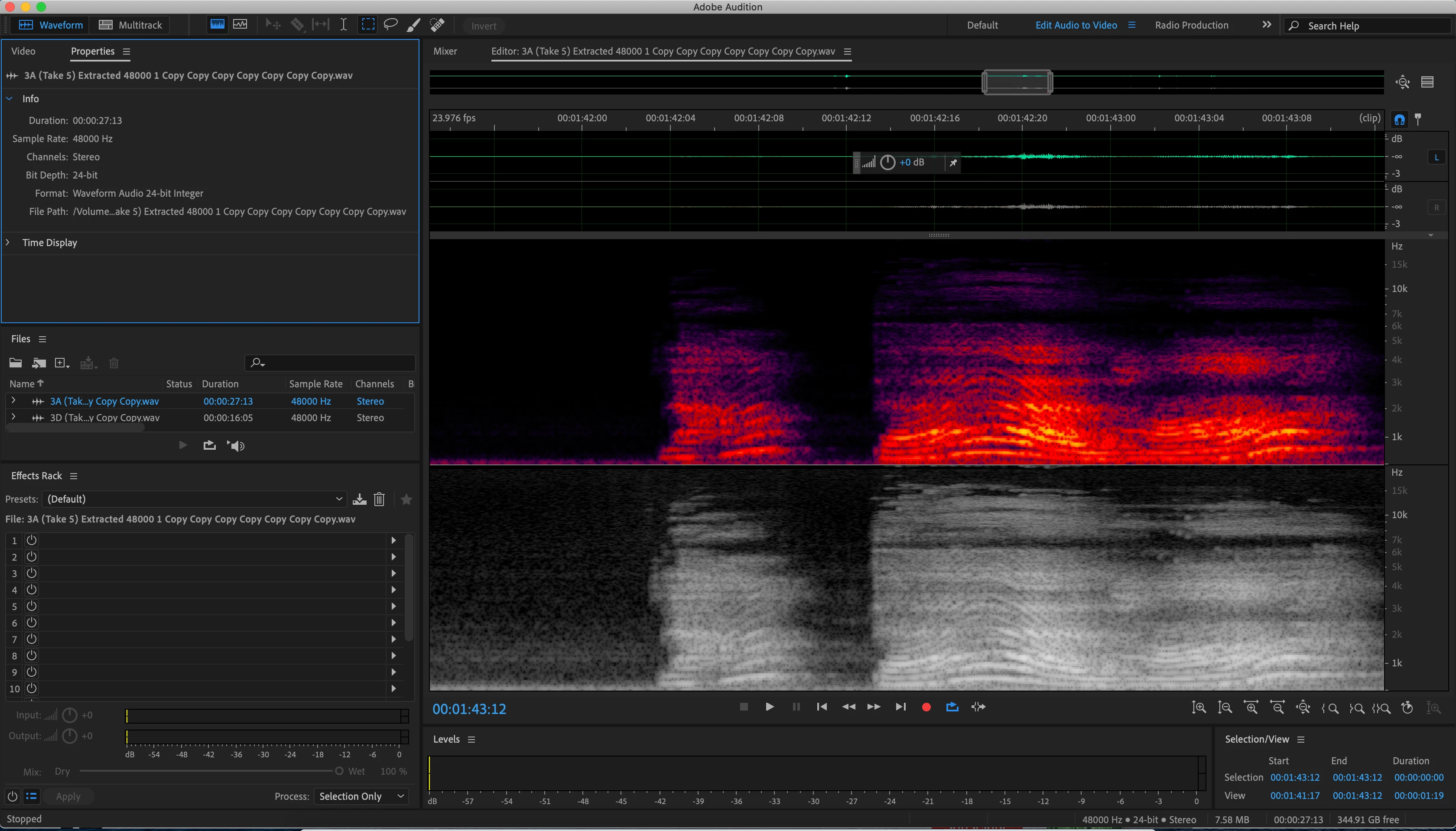This screenshot has width=1456, height=831.
Task: Open the Import File icon in Files
Action: click(x=38, y=363)
